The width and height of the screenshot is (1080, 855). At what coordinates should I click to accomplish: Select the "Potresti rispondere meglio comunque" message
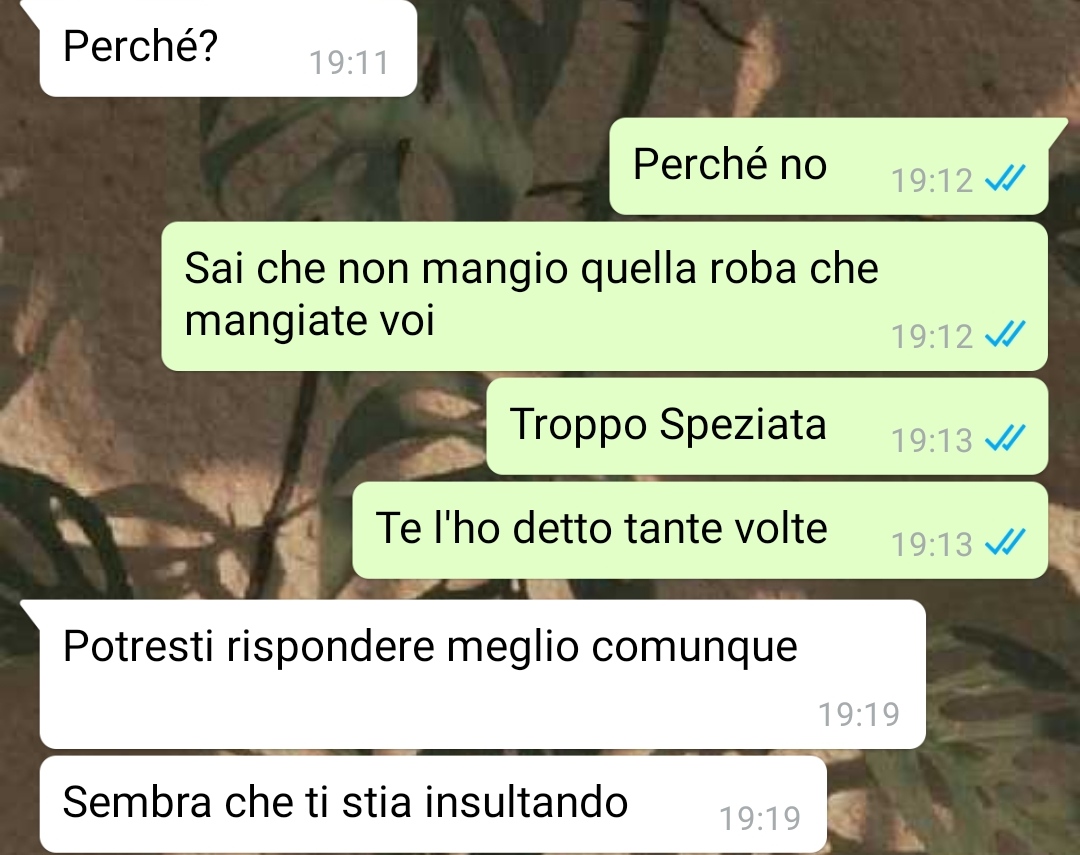pyautogui.click(x=482, y=674)
